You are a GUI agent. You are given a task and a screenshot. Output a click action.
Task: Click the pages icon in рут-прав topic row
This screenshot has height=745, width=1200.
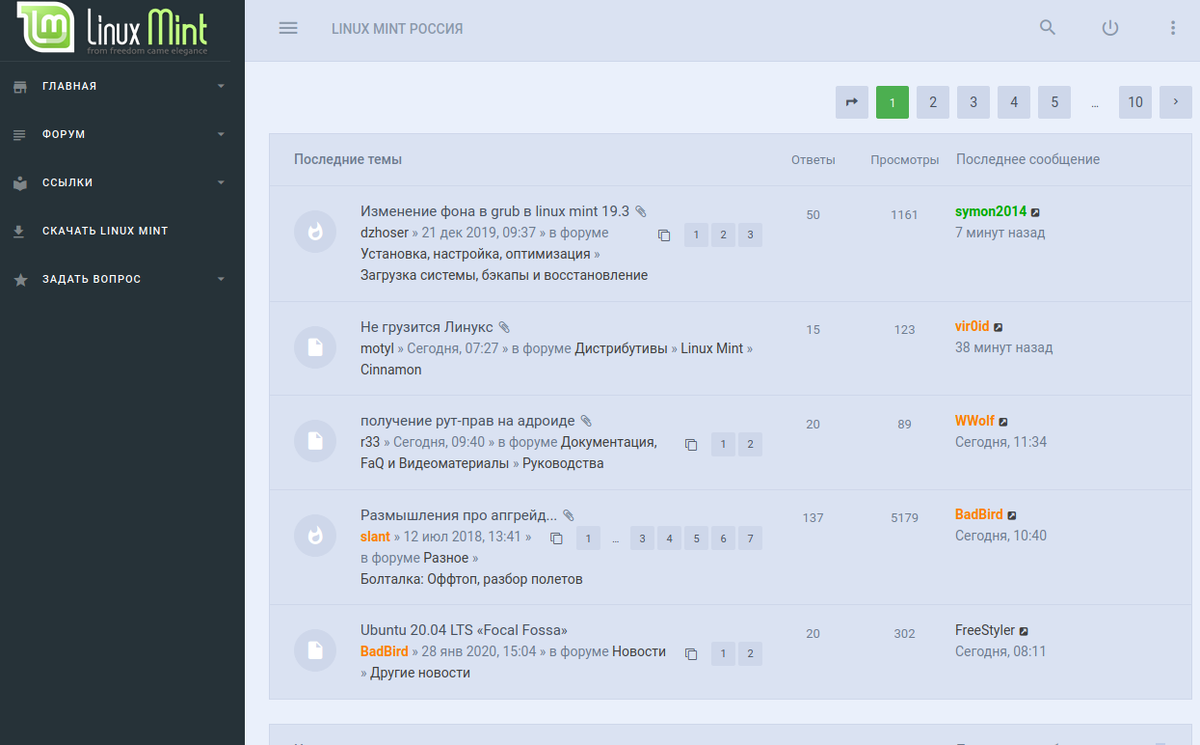pyautogui.click(x=691, y=444)
